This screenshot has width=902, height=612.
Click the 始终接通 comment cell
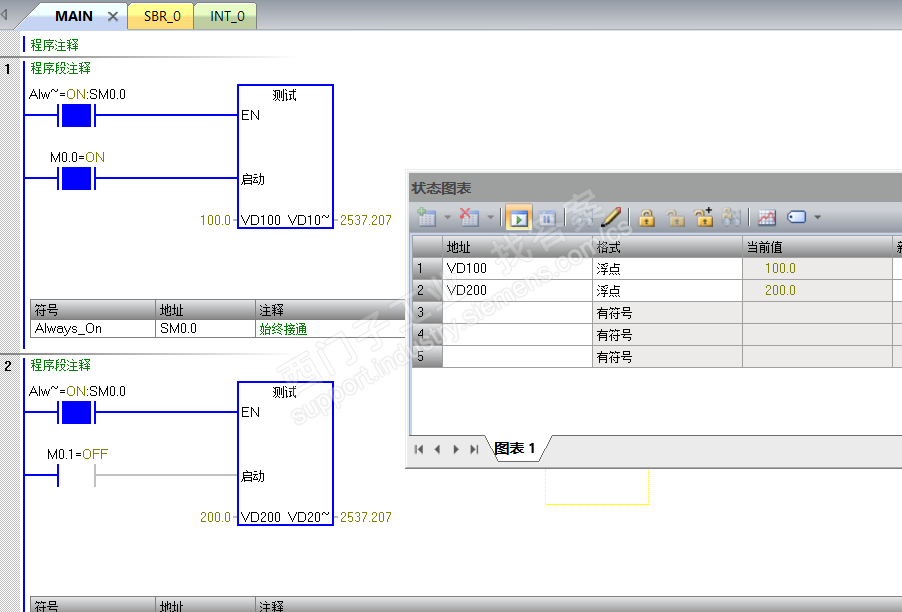(x=331, y=329)
